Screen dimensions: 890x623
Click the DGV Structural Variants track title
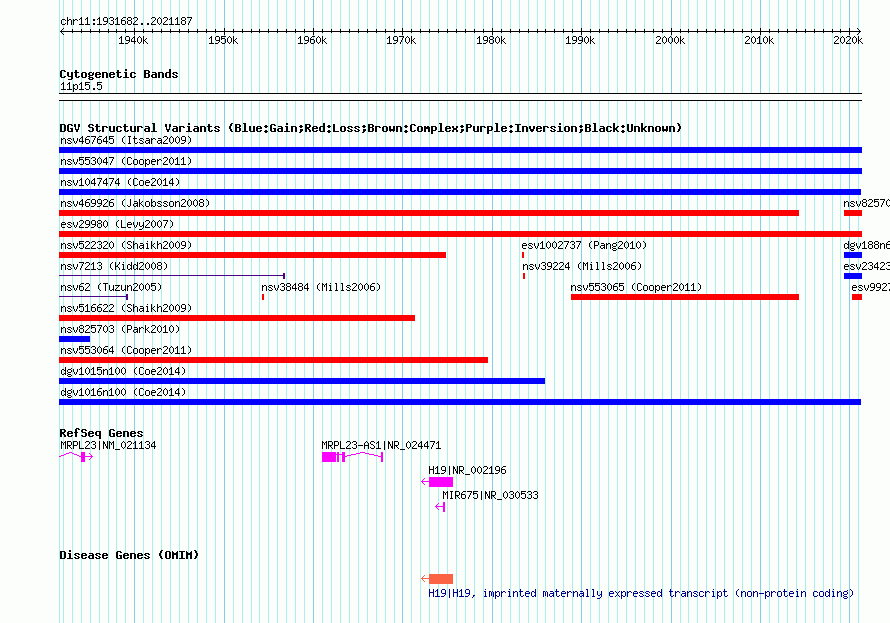(371, 128)
